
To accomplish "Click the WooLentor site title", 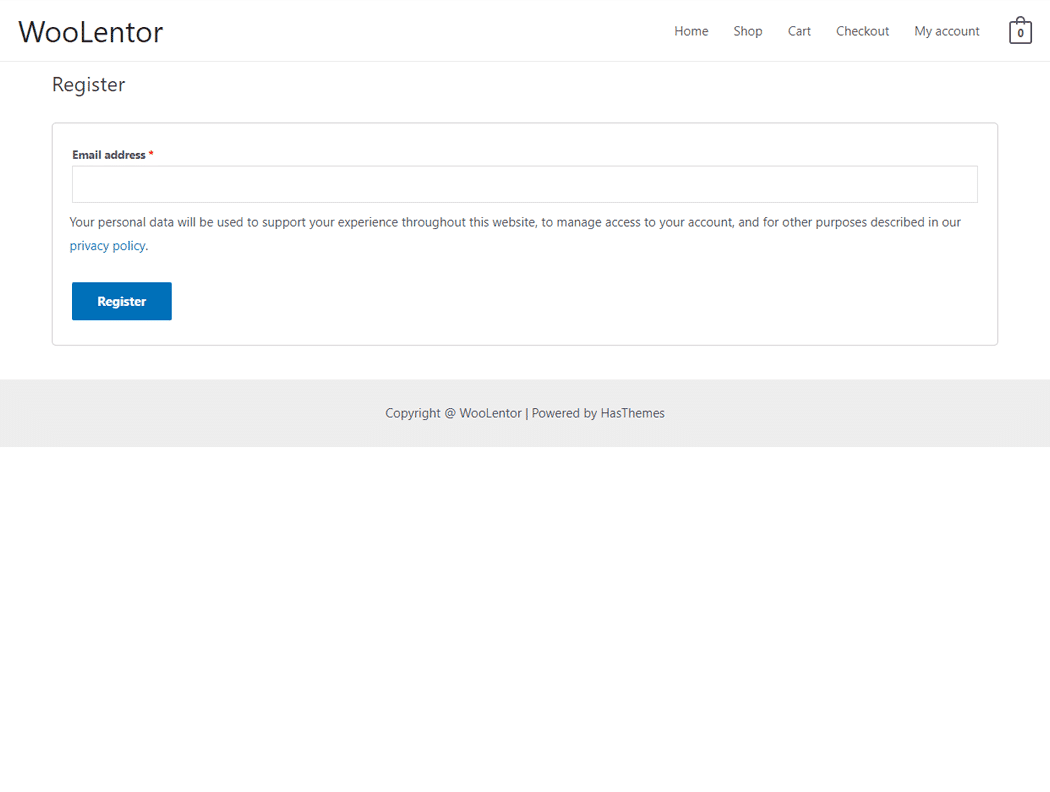I will click(90, 32).
